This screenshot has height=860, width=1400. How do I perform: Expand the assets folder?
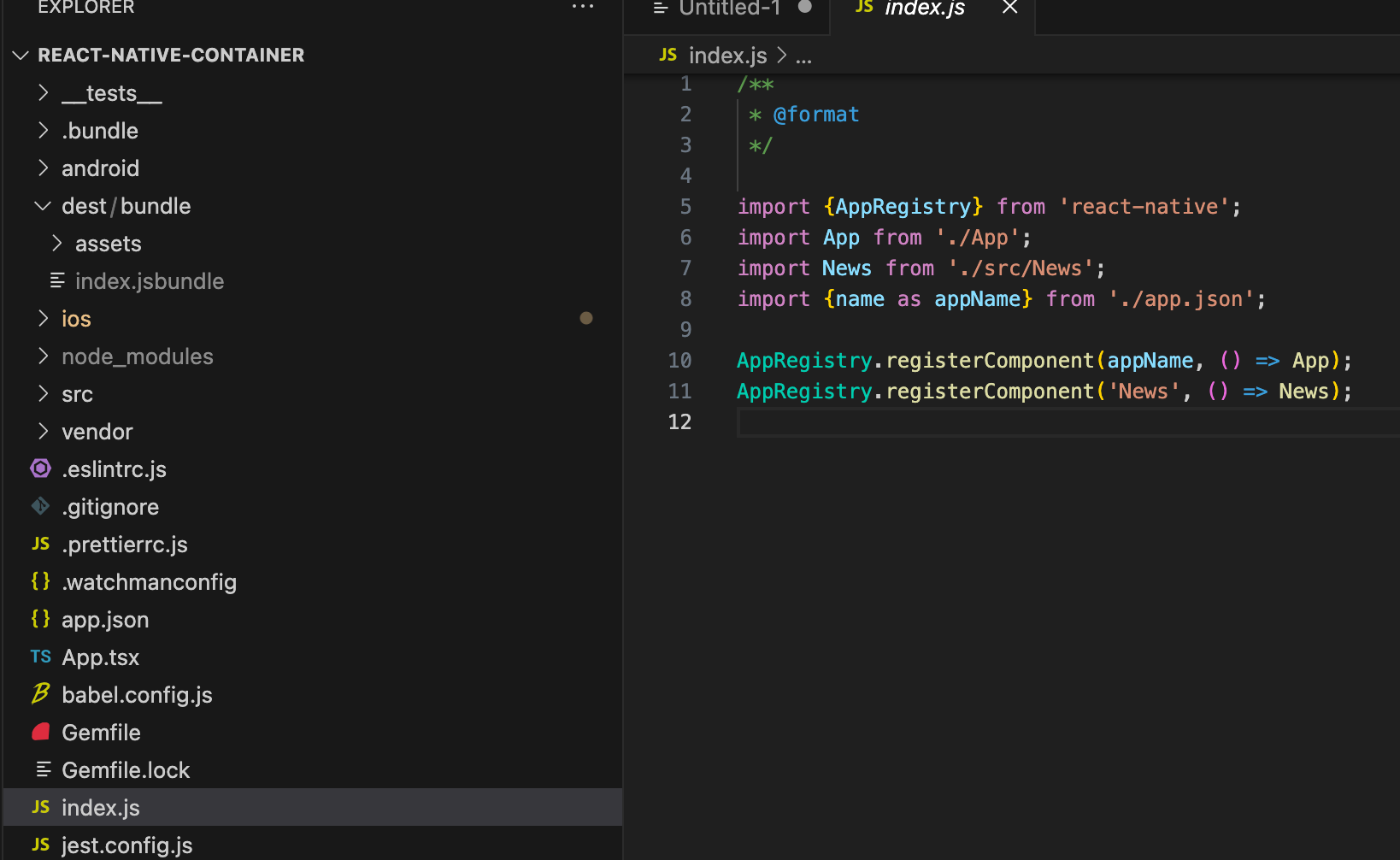(57, 243)
